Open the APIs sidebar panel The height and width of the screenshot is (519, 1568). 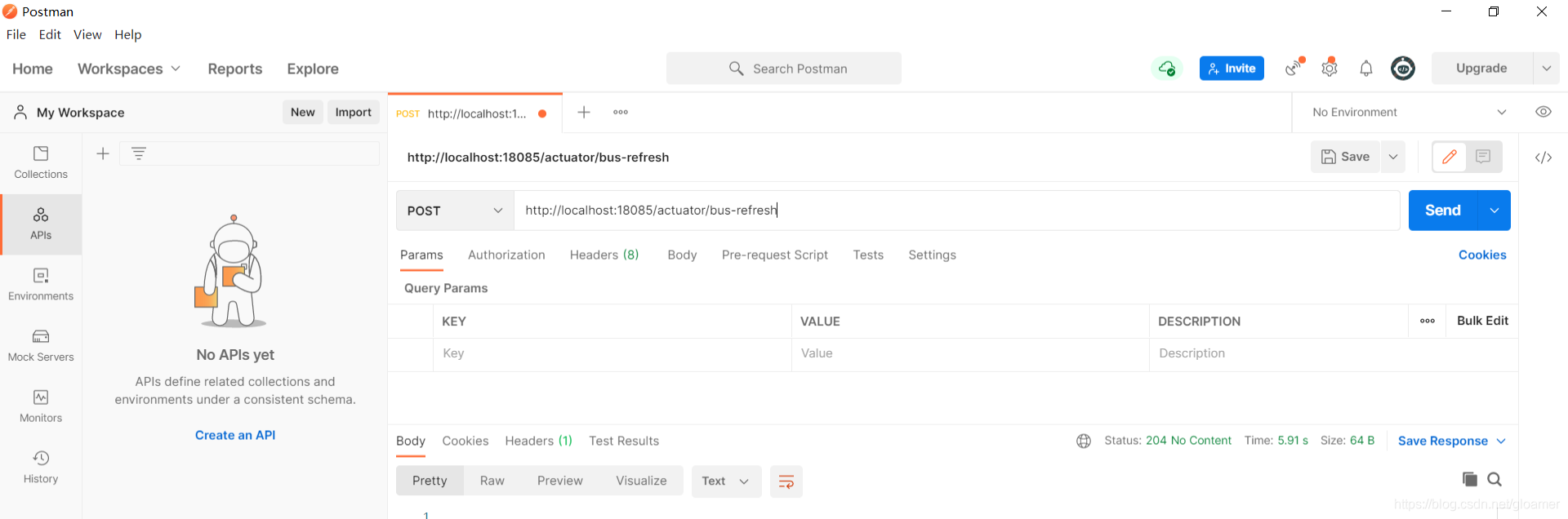41,224
